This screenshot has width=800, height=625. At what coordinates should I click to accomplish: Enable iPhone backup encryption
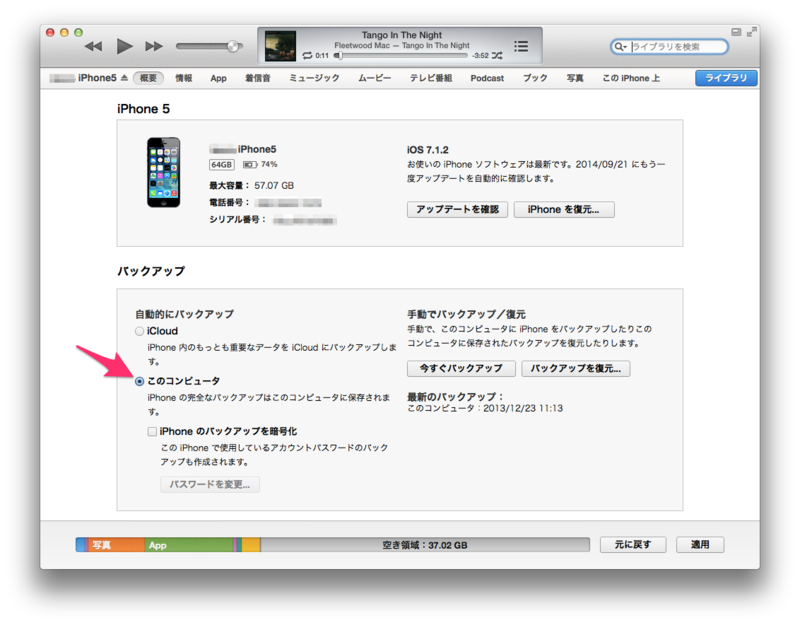[151, 430]
